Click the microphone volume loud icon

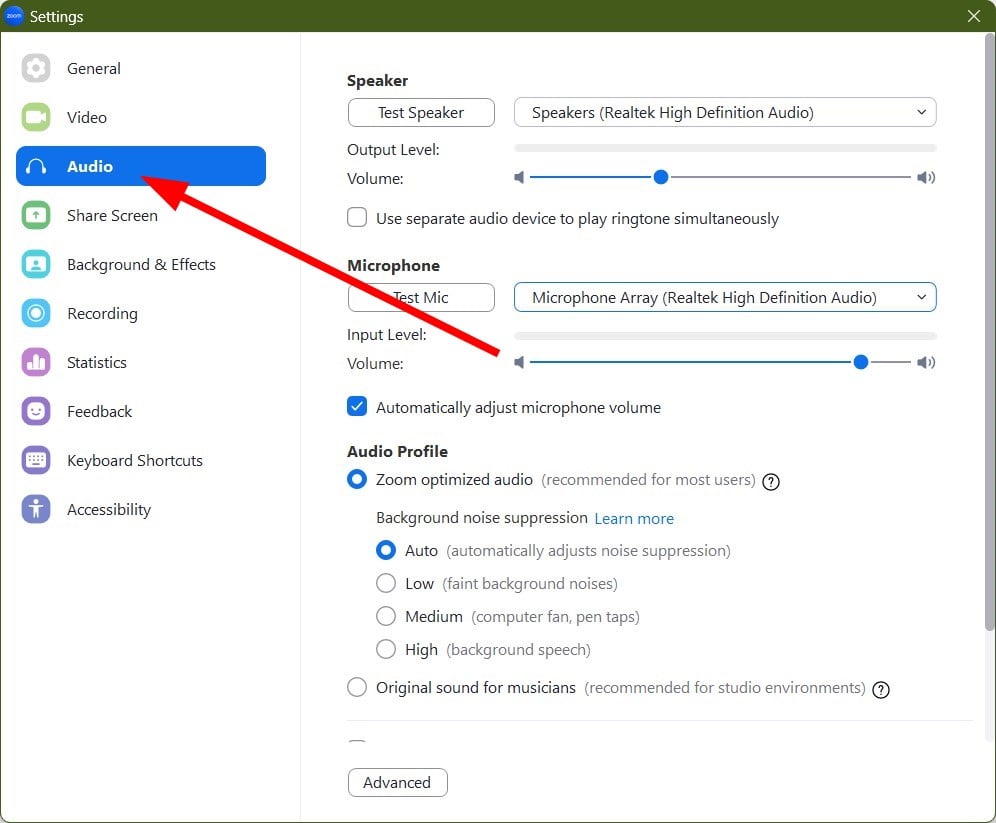tap(926, 362)
